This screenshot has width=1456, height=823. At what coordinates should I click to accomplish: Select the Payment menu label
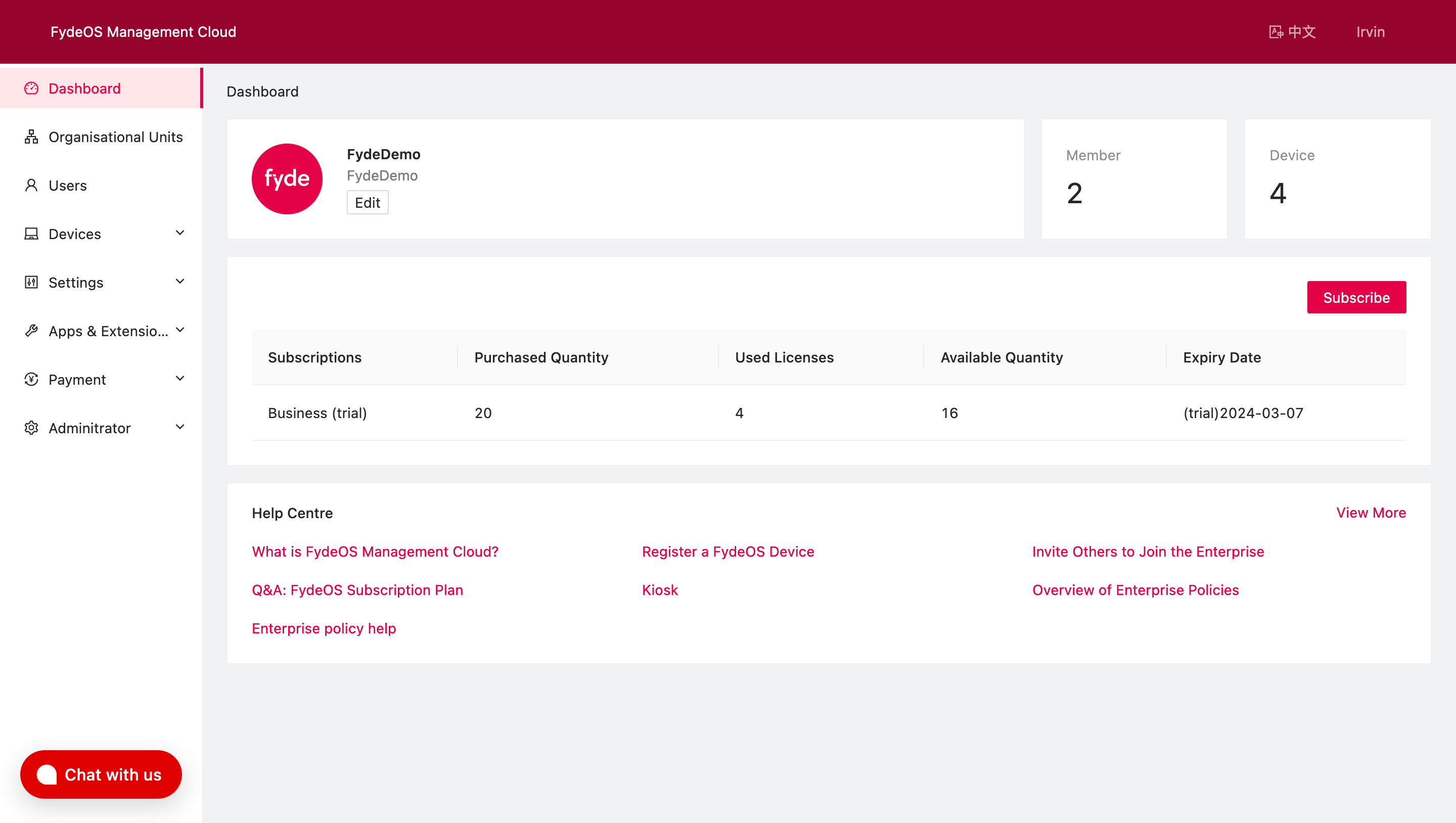pos(77,380)
